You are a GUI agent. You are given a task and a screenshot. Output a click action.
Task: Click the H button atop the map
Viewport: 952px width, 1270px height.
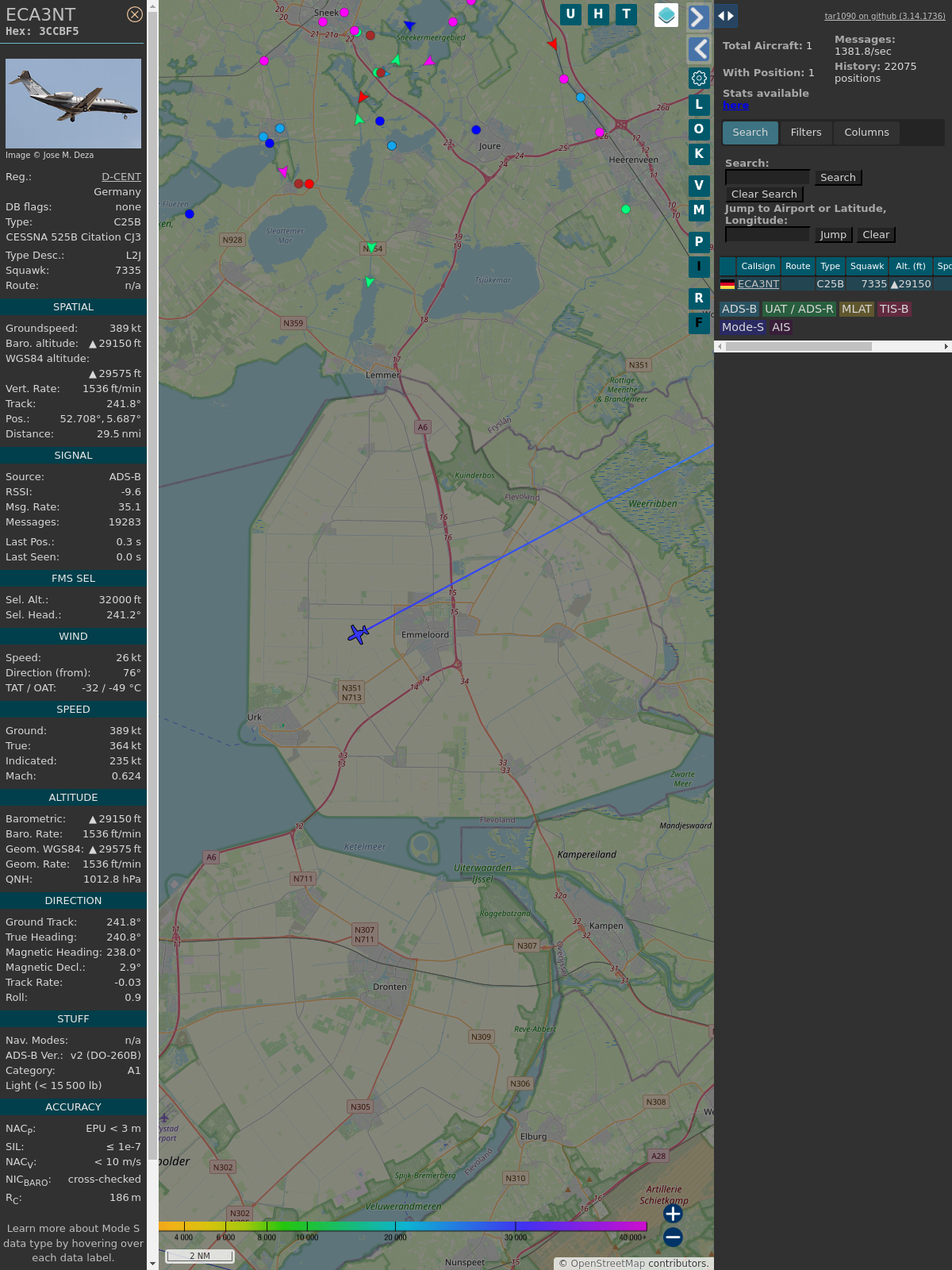tap(598, 14)
